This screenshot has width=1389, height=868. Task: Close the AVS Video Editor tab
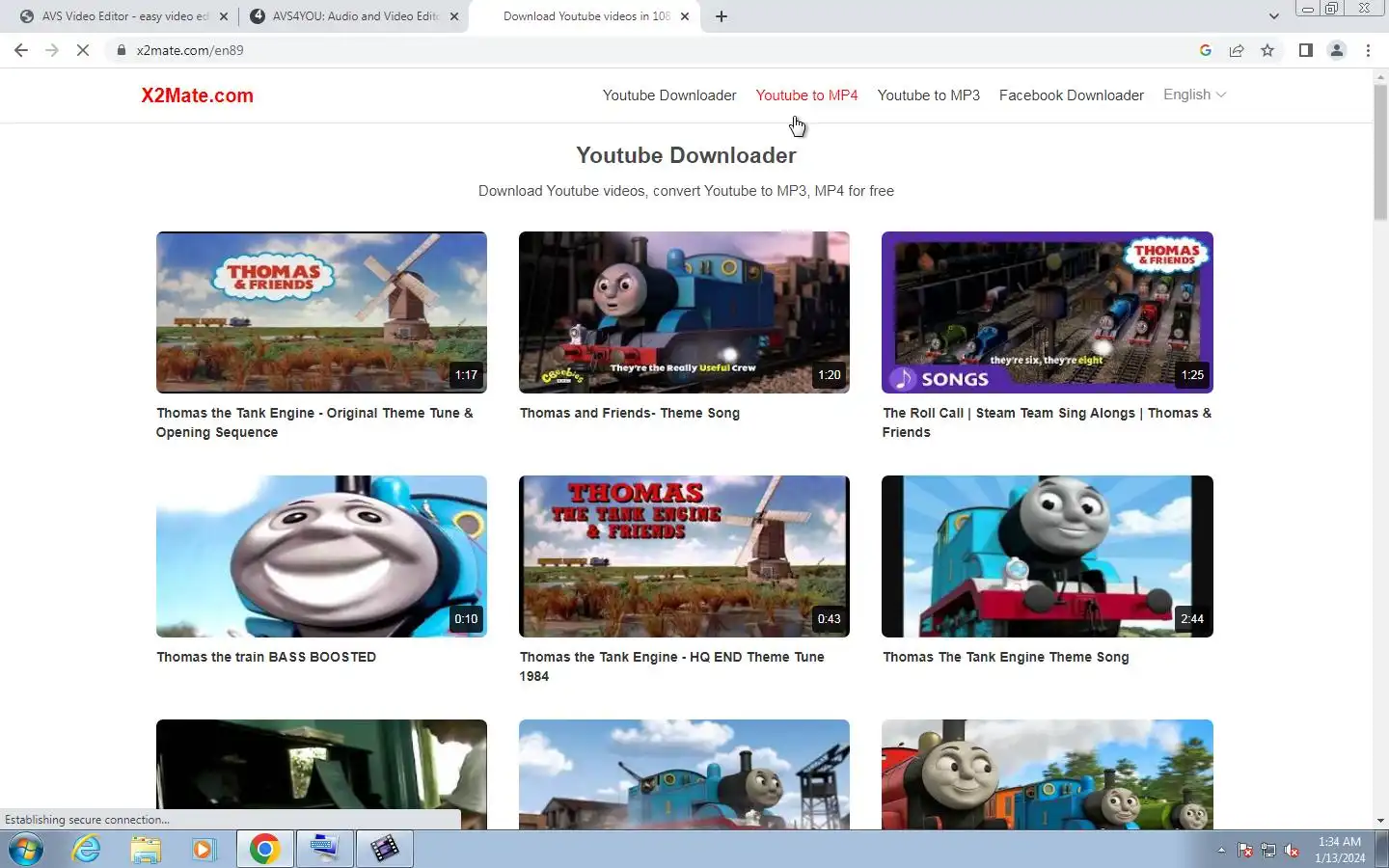coord(224,16)
